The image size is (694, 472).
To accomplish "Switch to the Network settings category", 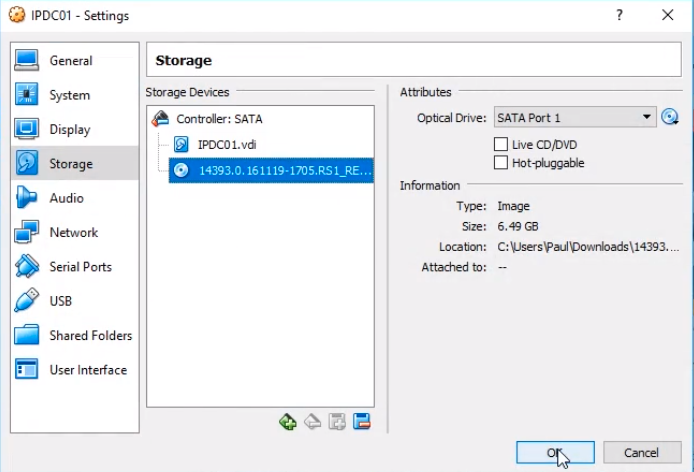I will 73,233.
